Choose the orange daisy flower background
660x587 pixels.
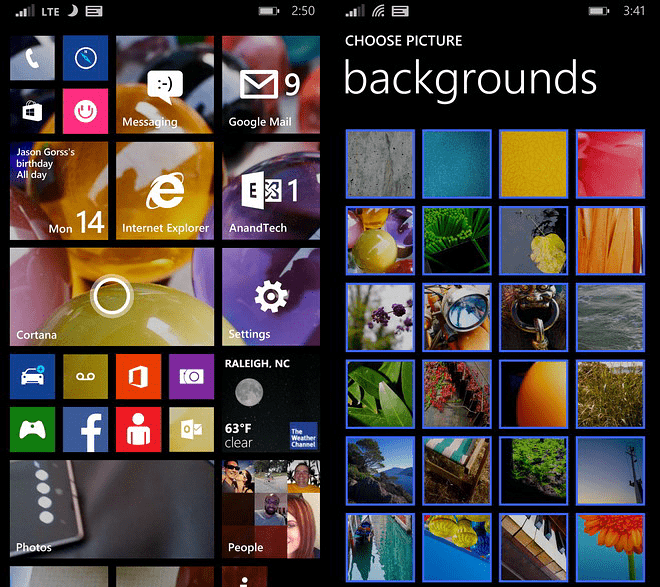(x=610, y=547)
